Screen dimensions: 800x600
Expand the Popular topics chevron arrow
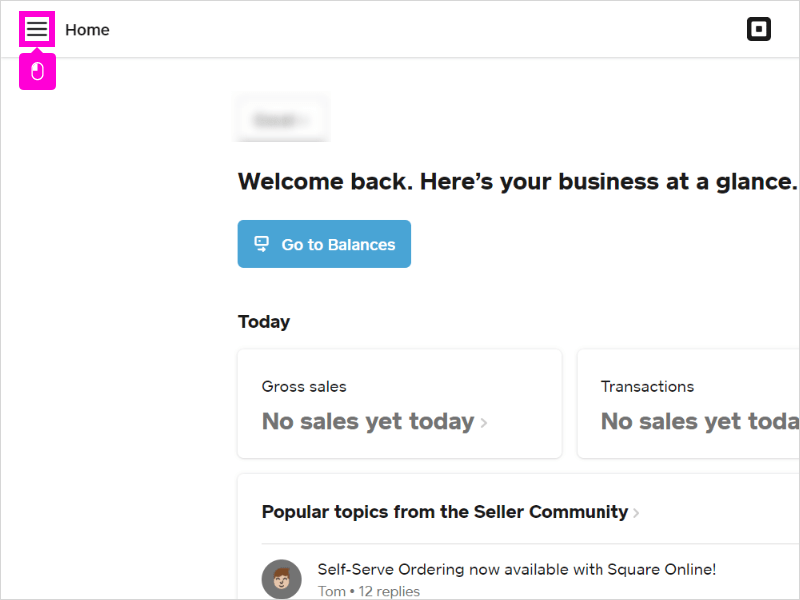pos(637,512)
